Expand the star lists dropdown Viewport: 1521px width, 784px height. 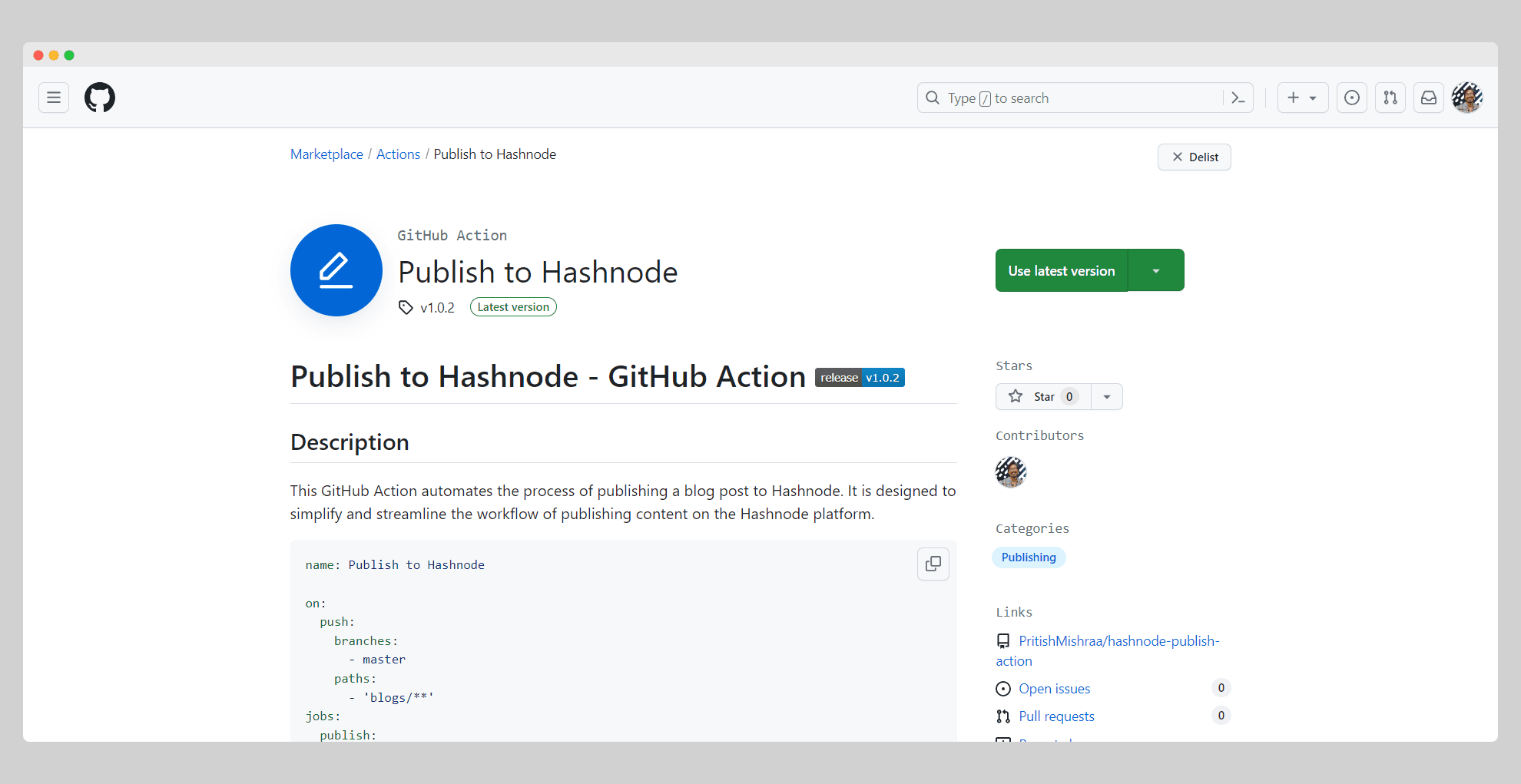[1106, 397]
